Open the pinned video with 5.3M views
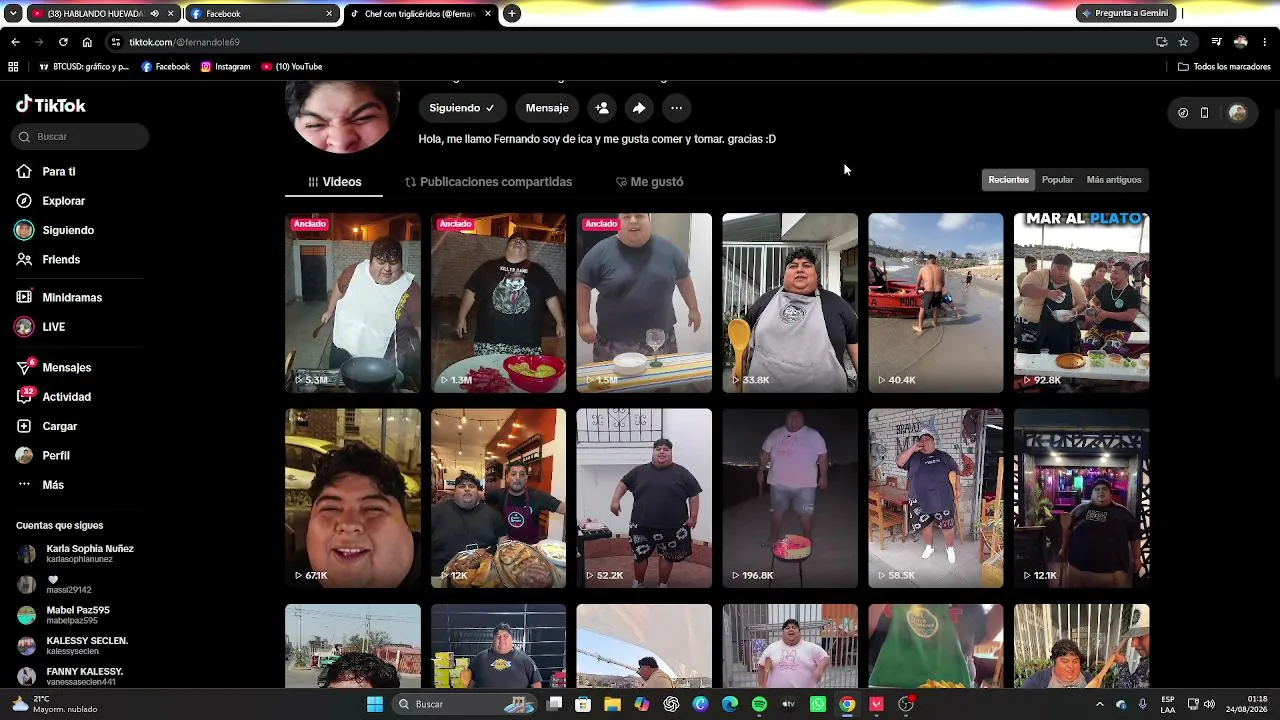1280x720 pixels. pyautogui.click(x=353, y=303)
